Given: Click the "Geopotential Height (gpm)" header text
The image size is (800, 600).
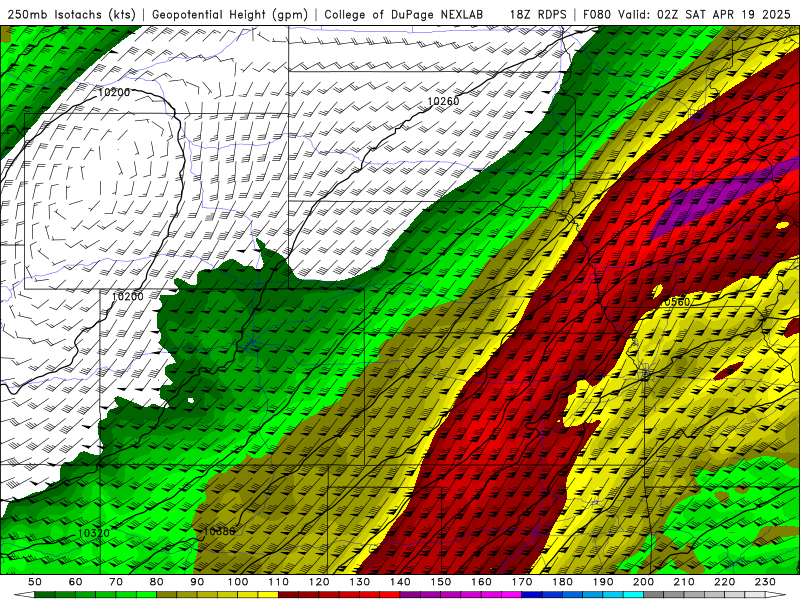Looking at the screenshot, I should click(x=230, y=15).
